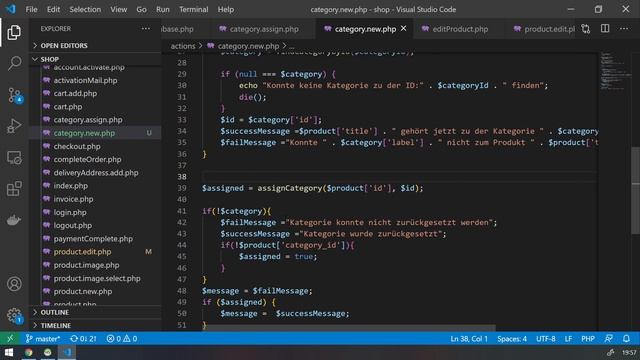Open the Manage gear icon
The height and width of the screenshot is (360, 640).
coord(14,315)
